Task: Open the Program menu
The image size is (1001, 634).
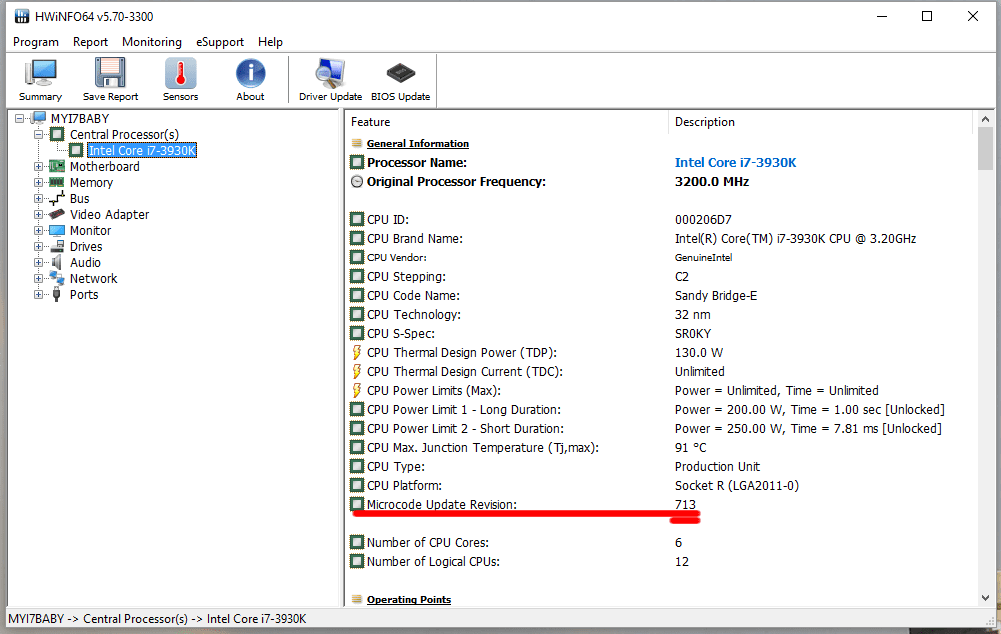Action: pyautogui.click(x=36, y=42)
